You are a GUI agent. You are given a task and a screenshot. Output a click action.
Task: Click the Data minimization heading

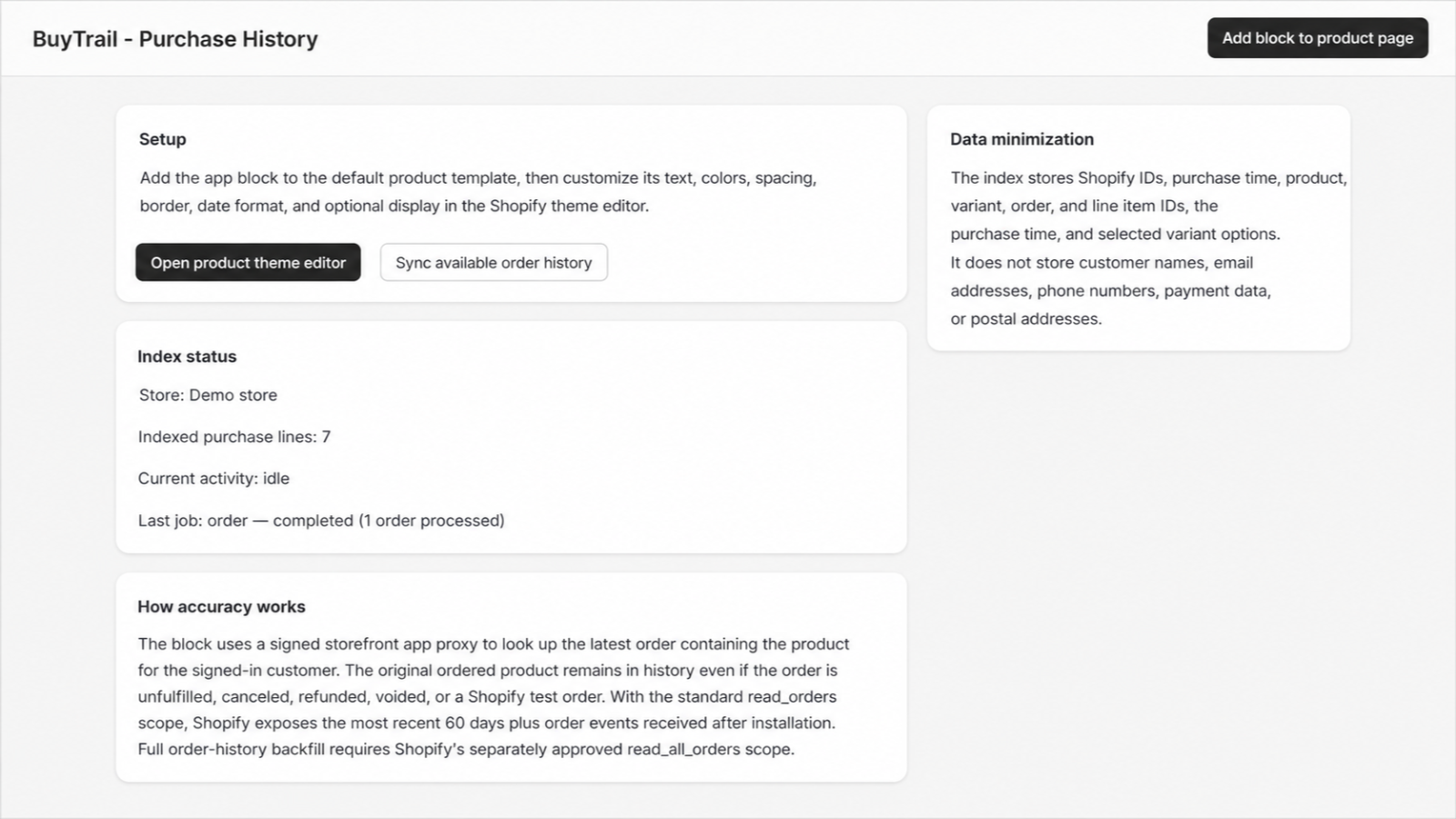click(1022, 139)
